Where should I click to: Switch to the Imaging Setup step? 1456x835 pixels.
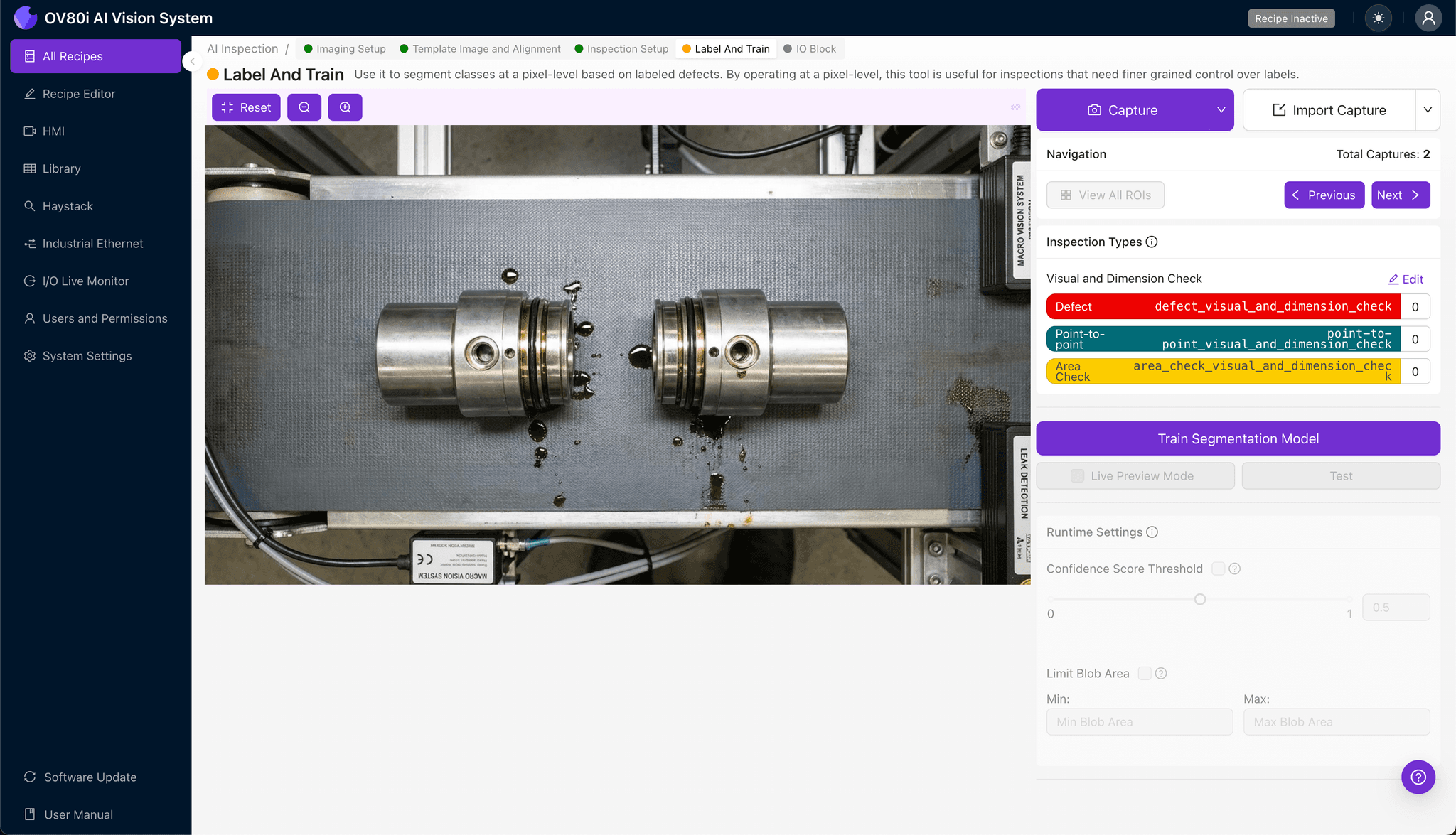click(x=350, y=48)
